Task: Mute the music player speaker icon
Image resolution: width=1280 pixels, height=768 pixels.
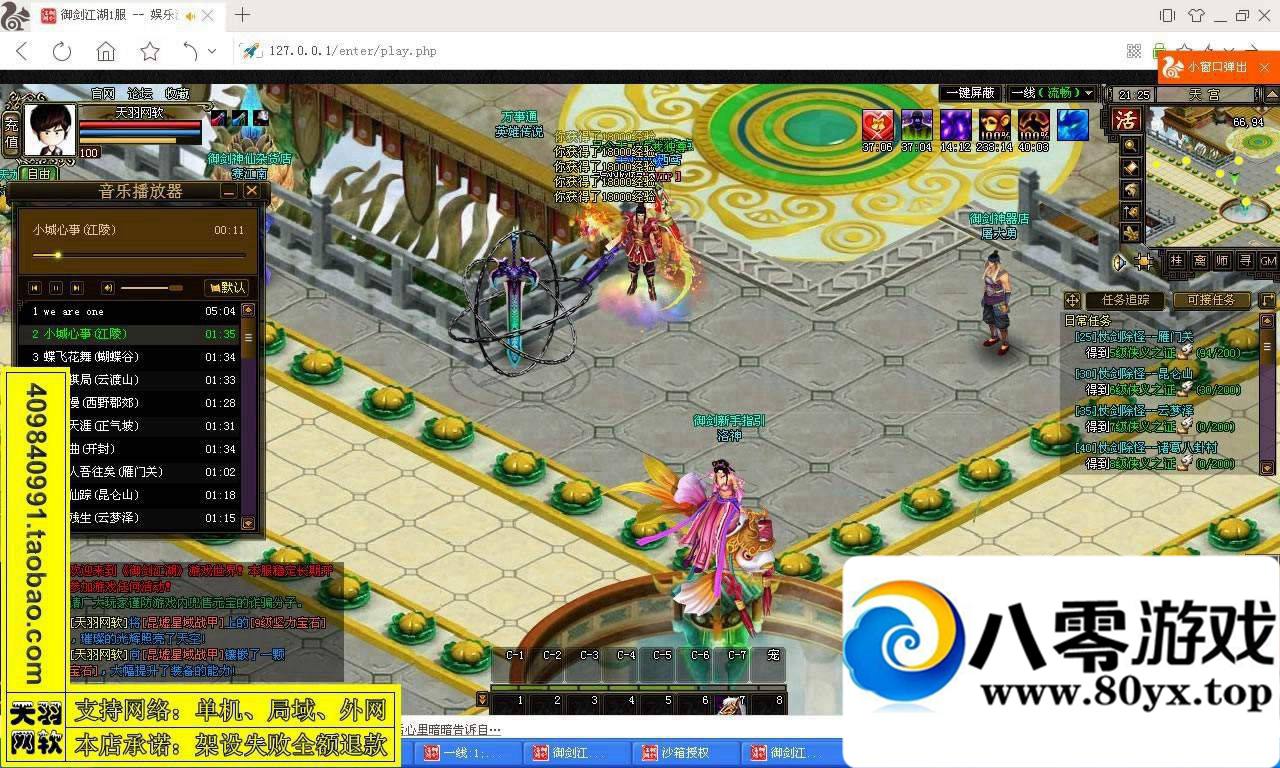Action: (x=108, y=288)
